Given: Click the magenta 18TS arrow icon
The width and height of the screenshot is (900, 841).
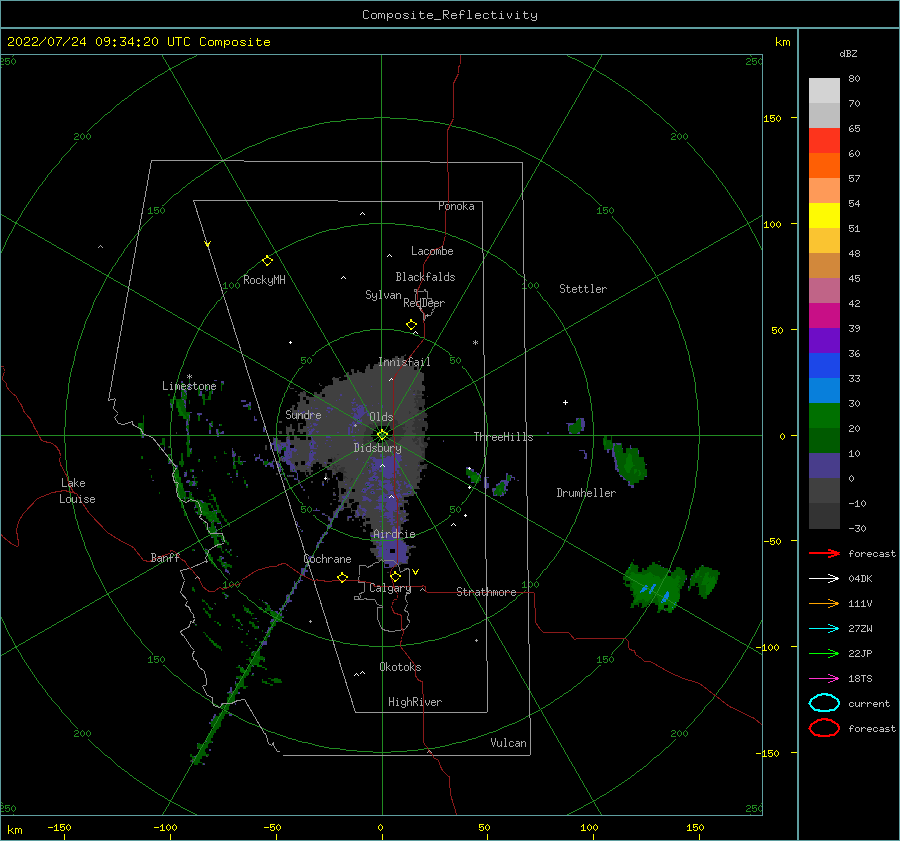Looking at the screenshot, I should pos(824,679).
